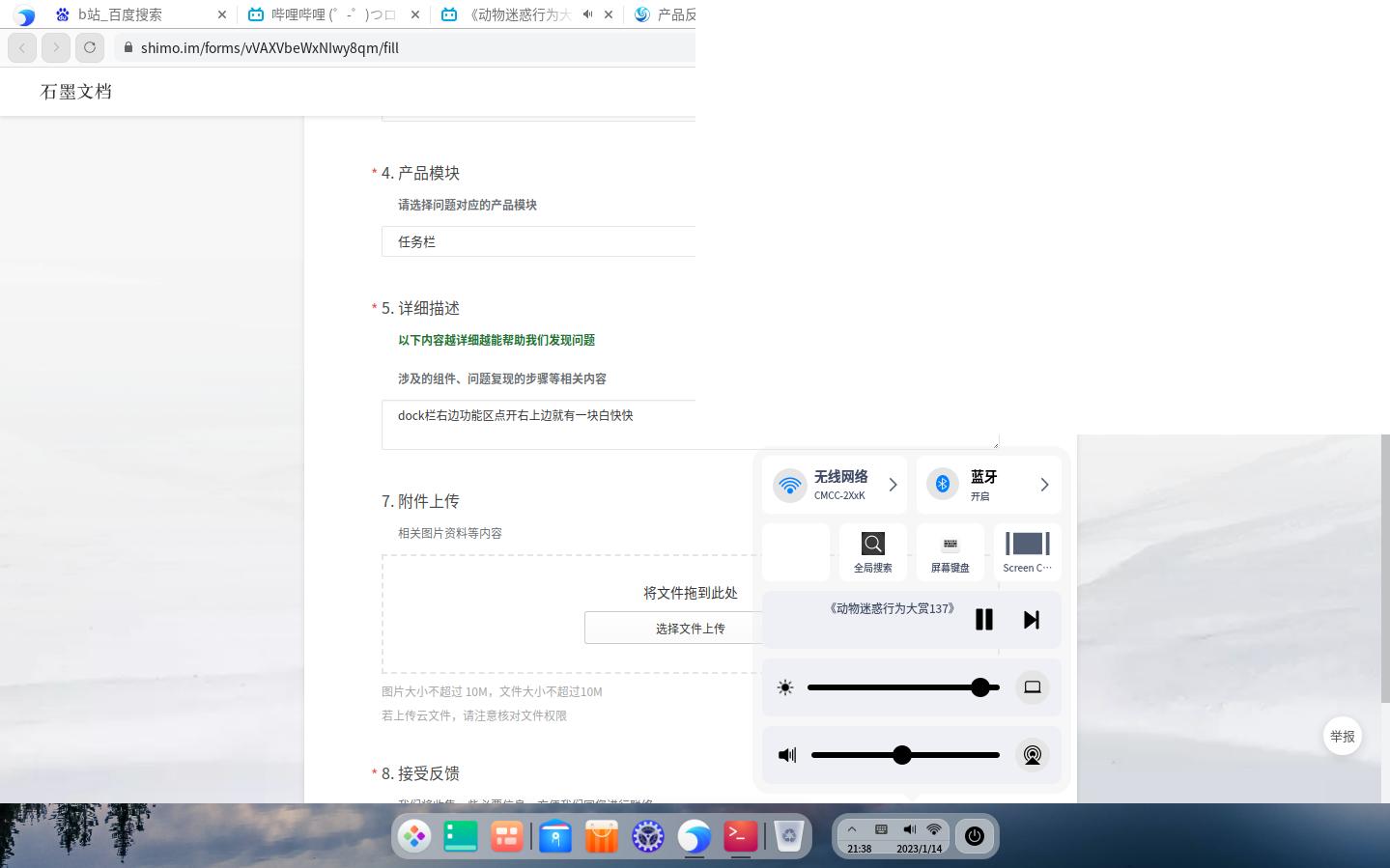Click the 举报 report button
Image resolution: width=1390 pixels, height=868 pixels.
click(1342, 736)
